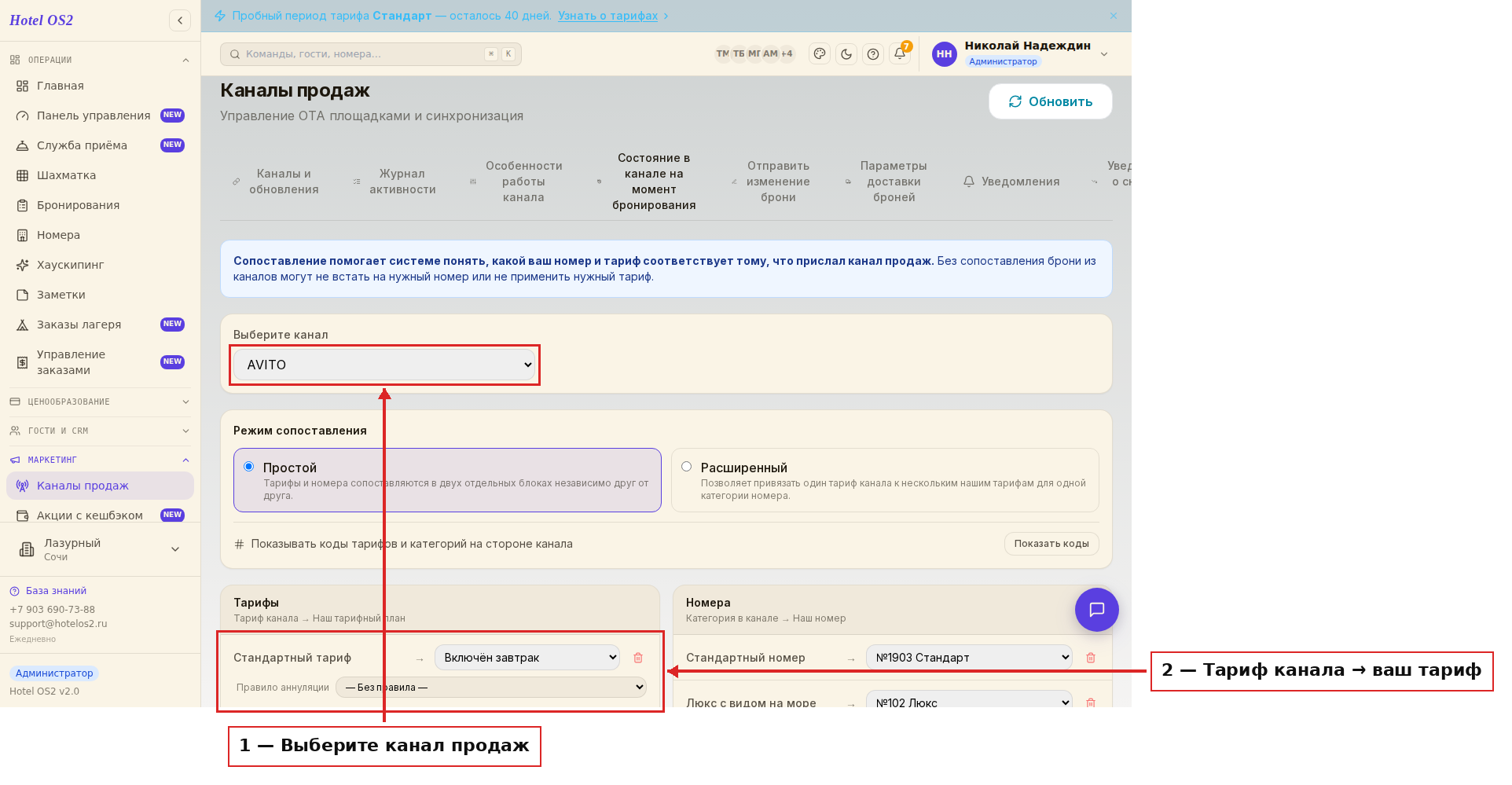Image resolution: width=1512 pixels, height=785 pixels.
Task: Open Хаускипинг in sidebar
Action: coord(101,265)
